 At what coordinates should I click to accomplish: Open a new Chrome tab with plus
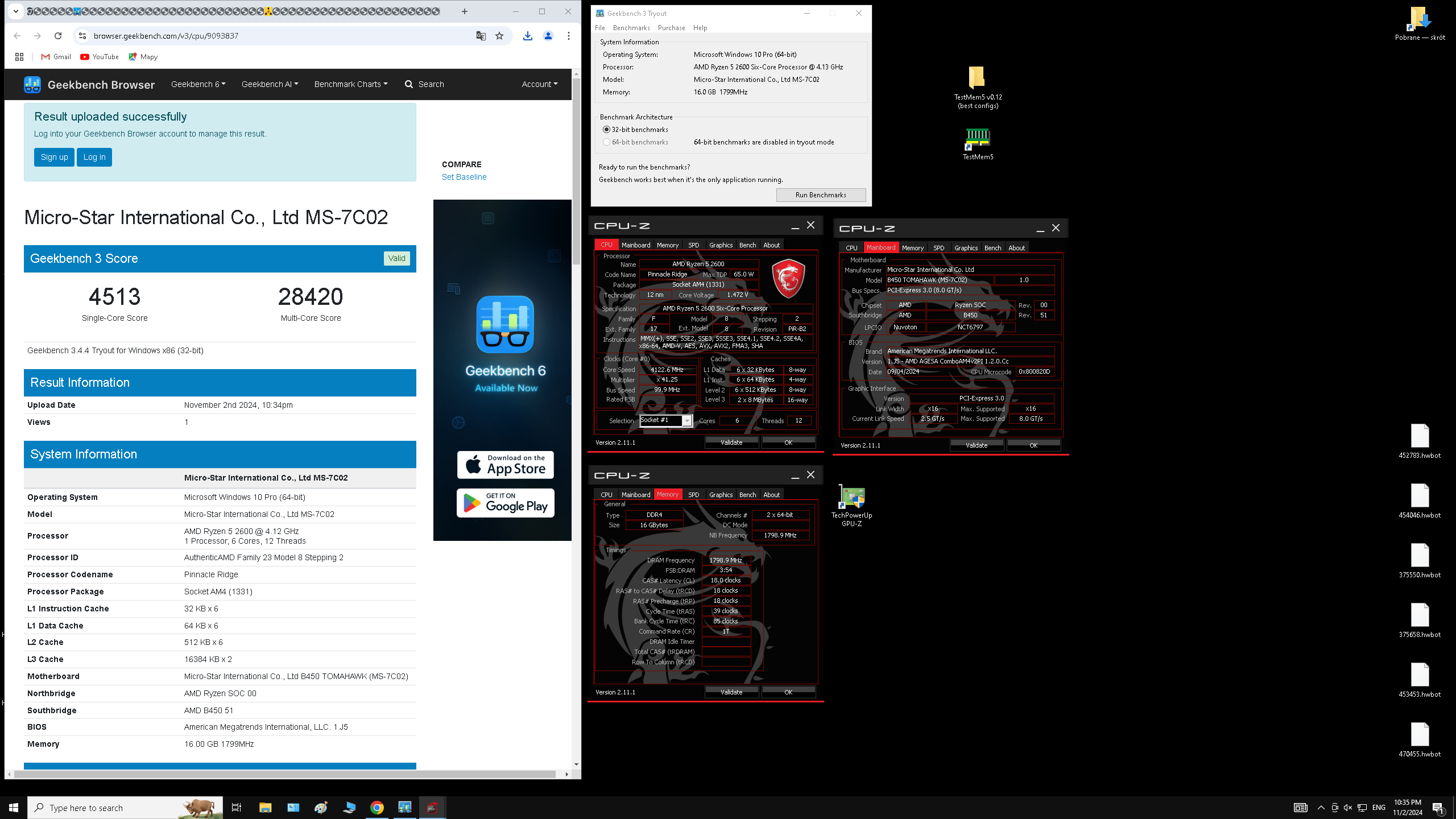coord(465,11)
